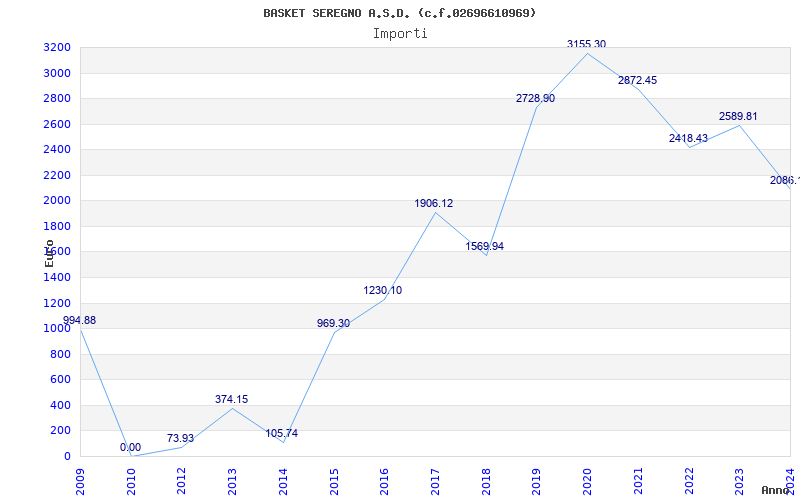Click the x-axis year 2019
The width and height of the screenshot is (800, 500).
536,482
